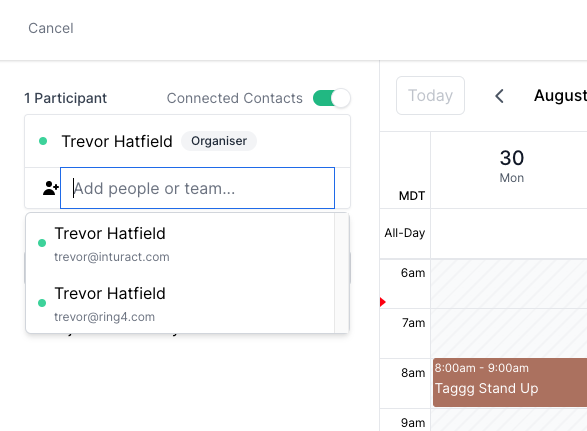
Task: Click the add person icon
Action: click(51, 188)
